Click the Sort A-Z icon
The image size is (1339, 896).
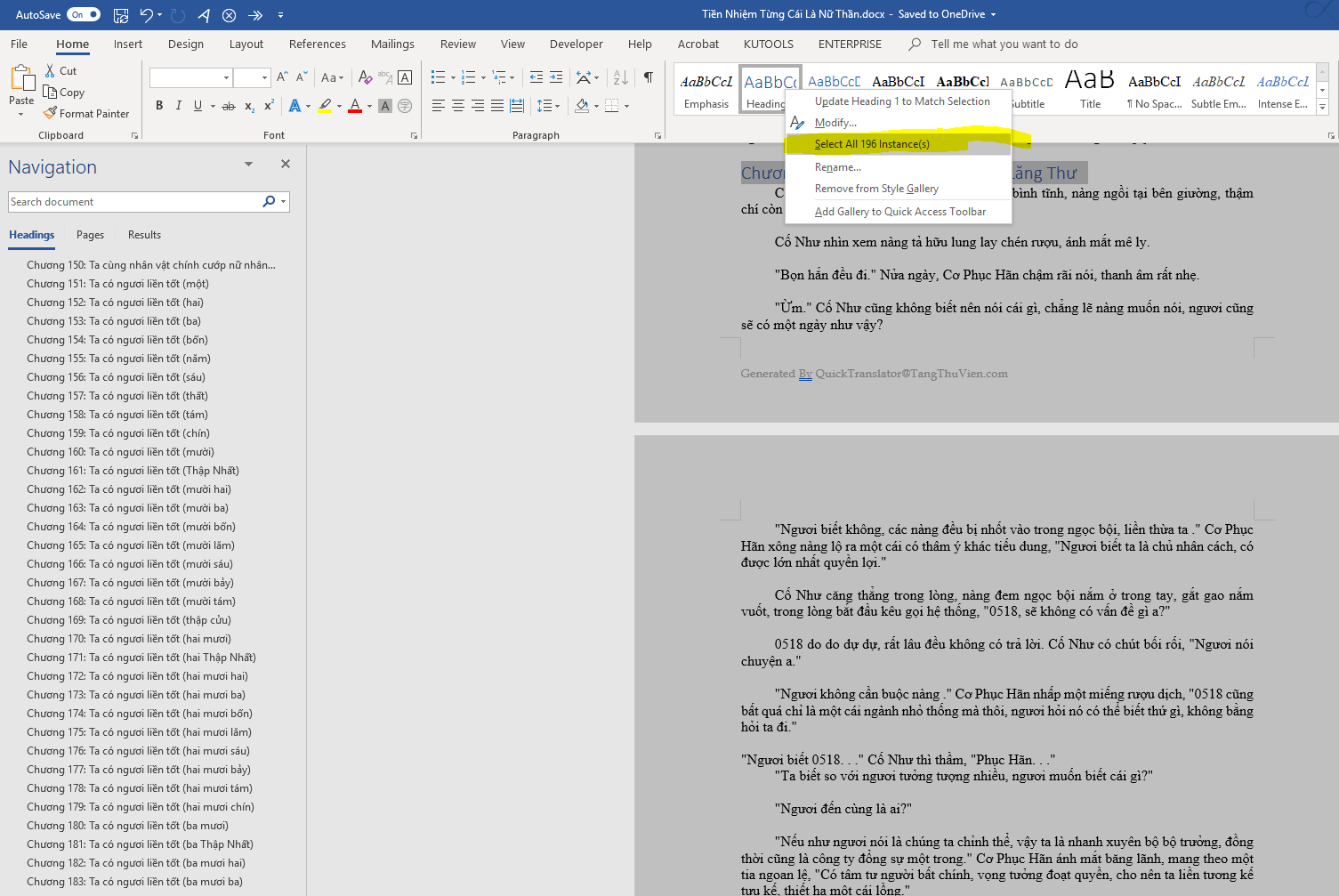click(621, 77)
